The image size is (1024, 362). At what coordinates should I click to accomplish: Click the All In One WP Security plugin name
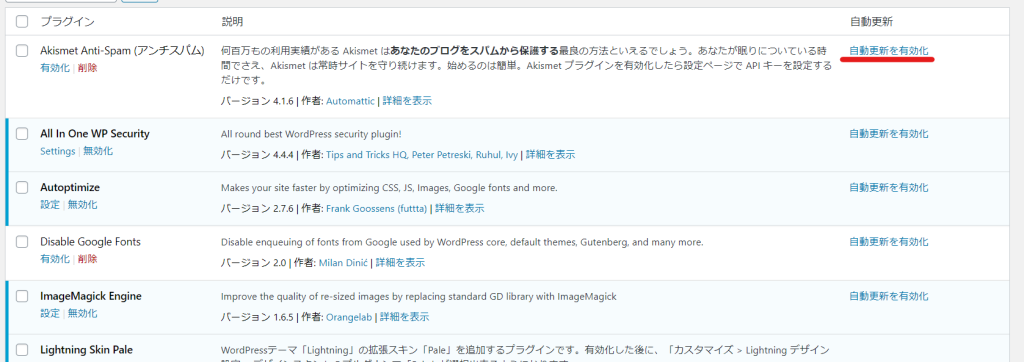pos(95,133)
